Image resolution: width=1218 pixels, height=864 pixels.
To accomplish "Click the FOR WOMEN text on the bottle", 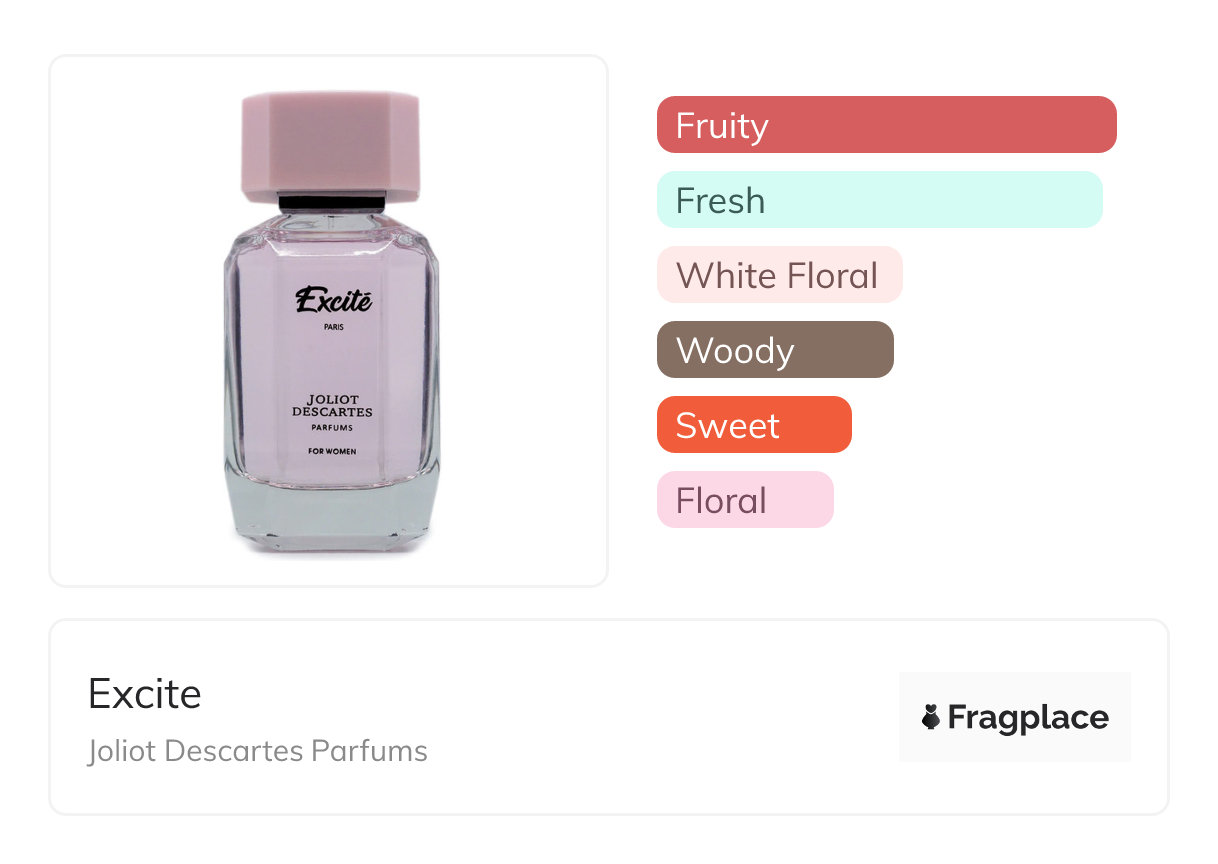I will [332, 451].
